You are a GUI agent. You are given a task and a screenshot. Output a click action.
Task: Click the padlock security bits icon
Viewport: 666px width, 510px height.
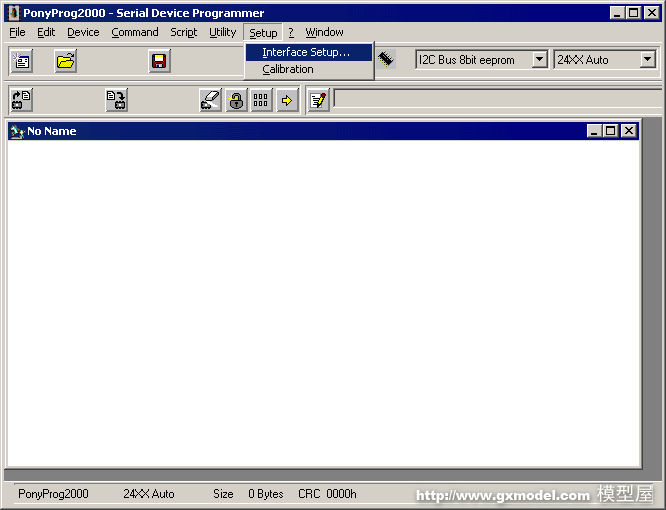(236, 100)
